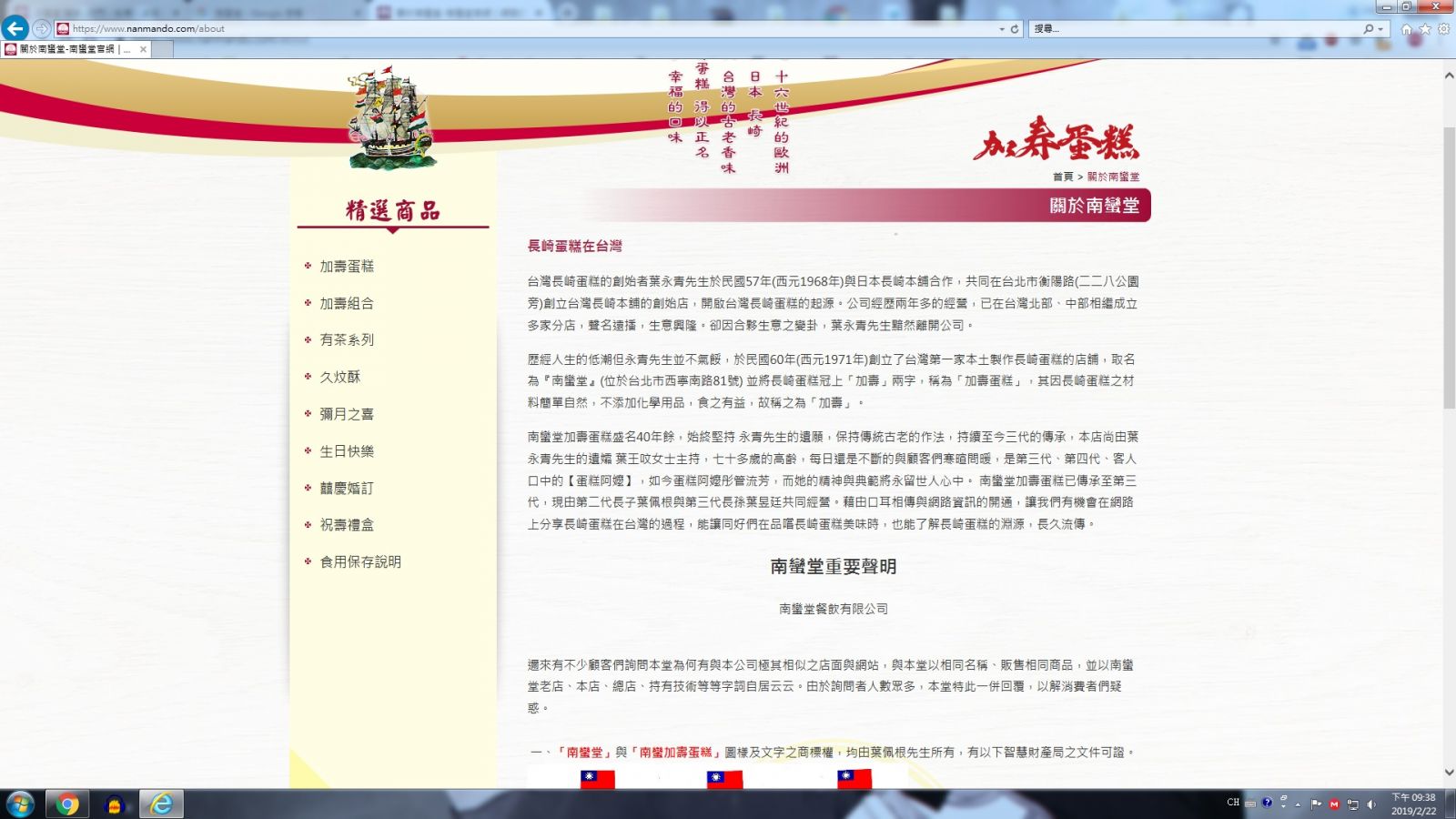Switch to Internet Explorer taskbar button
This screenshot has height=819, width=1456.
tap(161, 804)
